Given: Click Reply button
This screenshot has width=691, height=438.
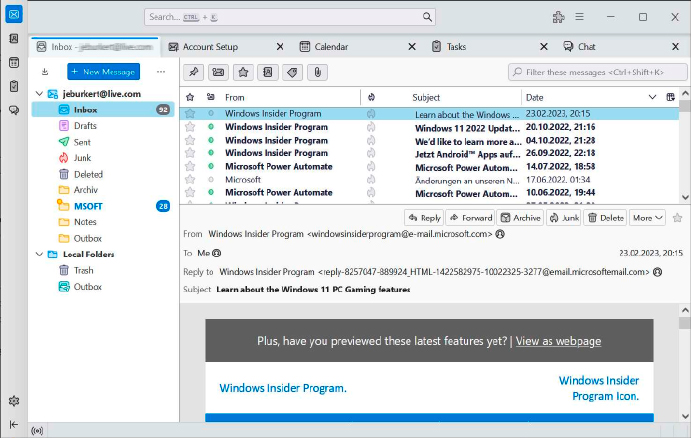Looking at the screenshot, I should pyautogui.click(x=424, y=218).
